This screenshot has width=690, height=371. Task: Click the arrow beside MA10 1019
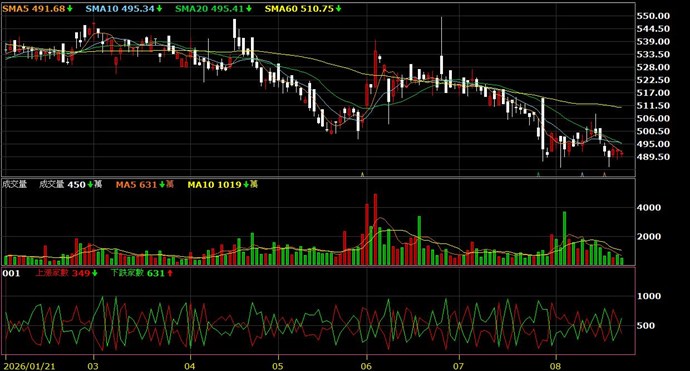click(246, 184)
